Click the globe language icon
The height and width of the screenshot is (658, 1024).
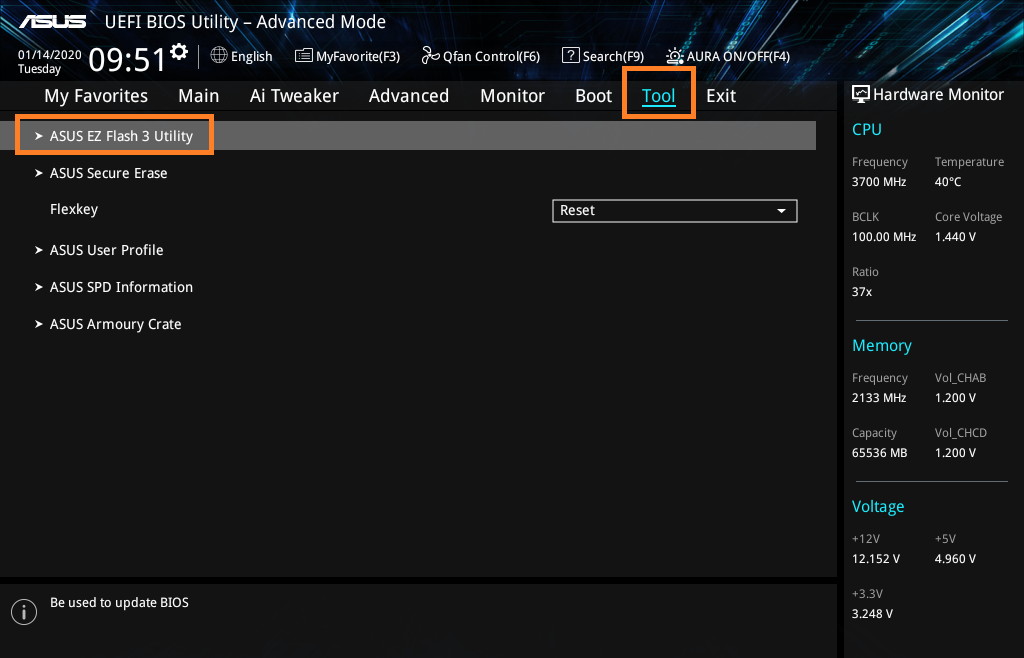point(219,55)
